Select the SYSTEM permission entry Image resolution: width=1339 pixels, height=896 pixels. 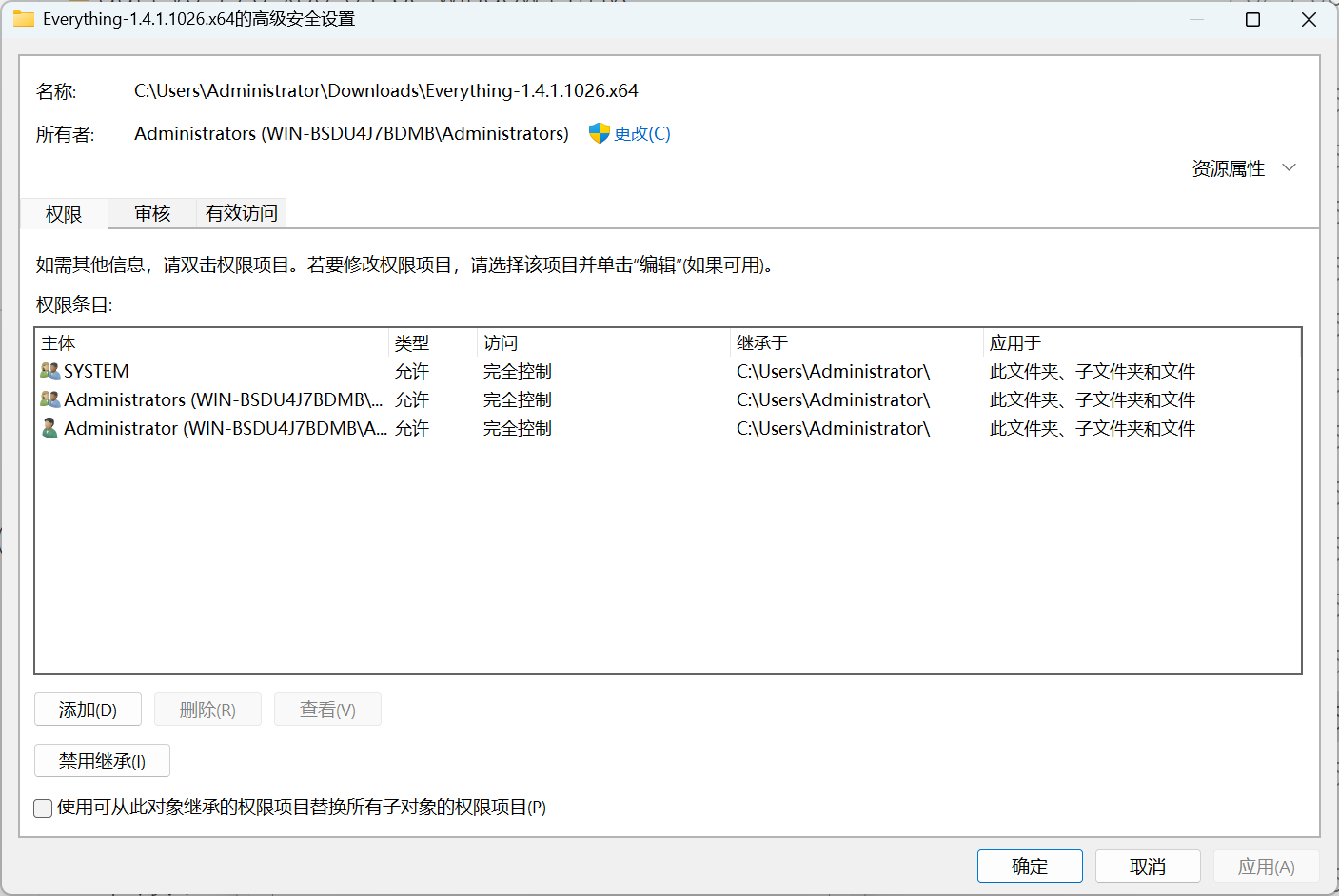point(667,371)
